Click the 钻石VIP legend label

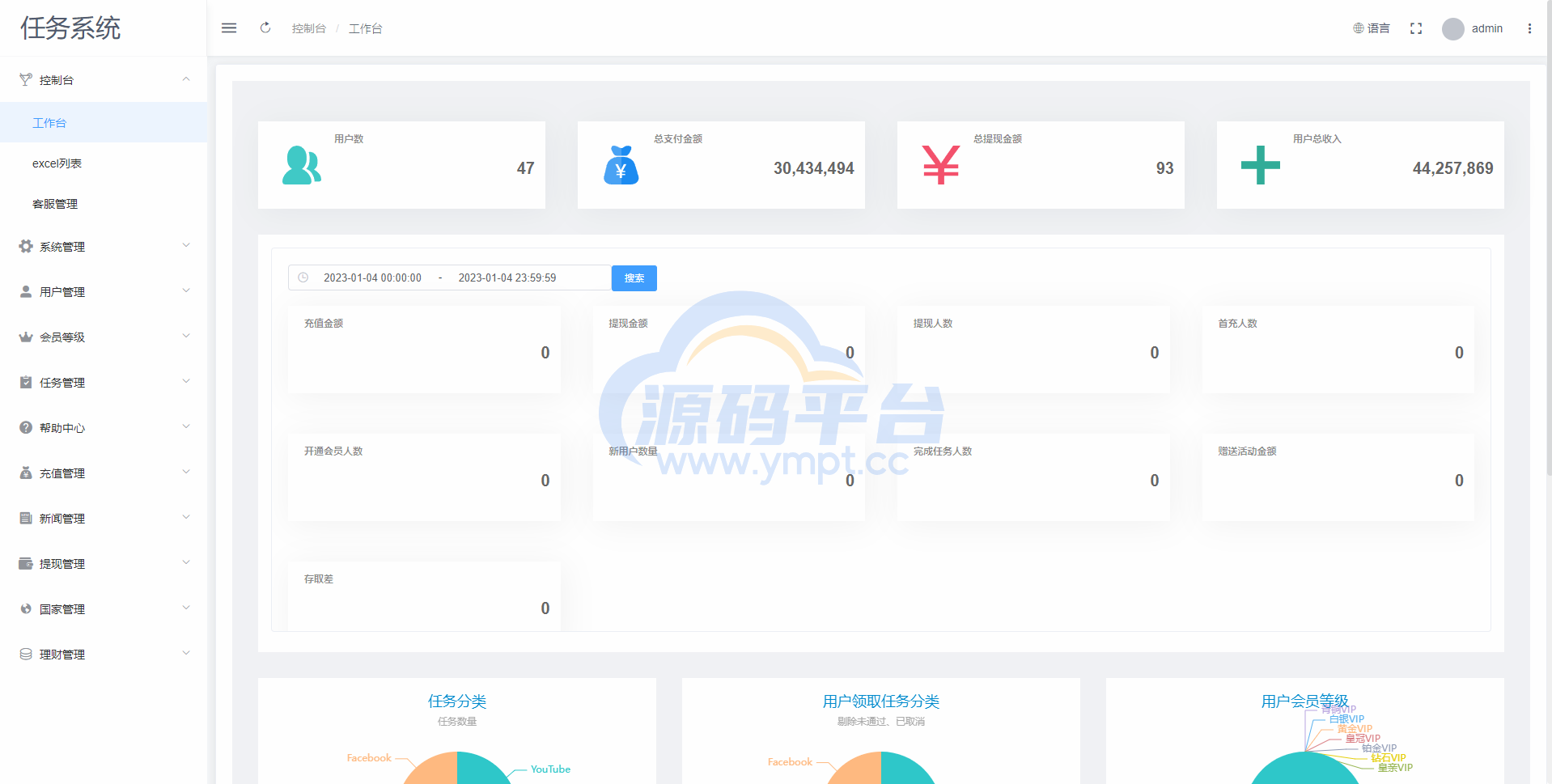pos(1389,758)
